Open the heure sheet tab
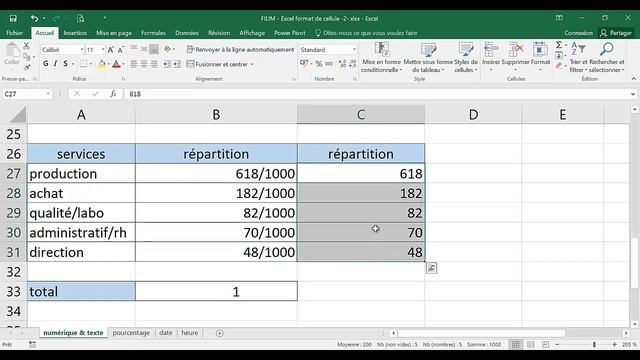Screen dimensions: 640x360 pyautogui.click(x=190, y=333)
